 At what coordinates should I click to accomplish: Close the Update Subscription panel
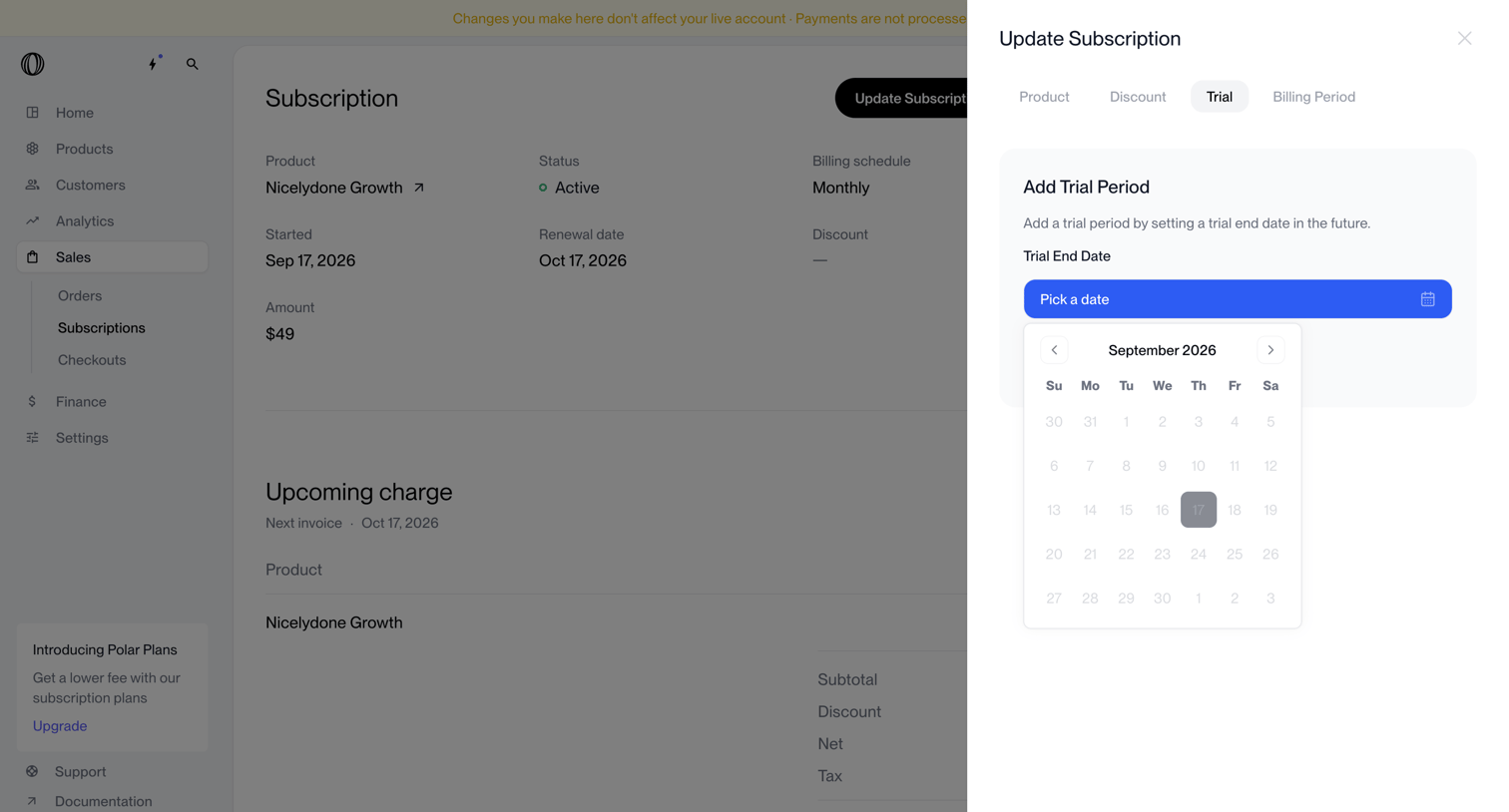tap(1464, 38)
